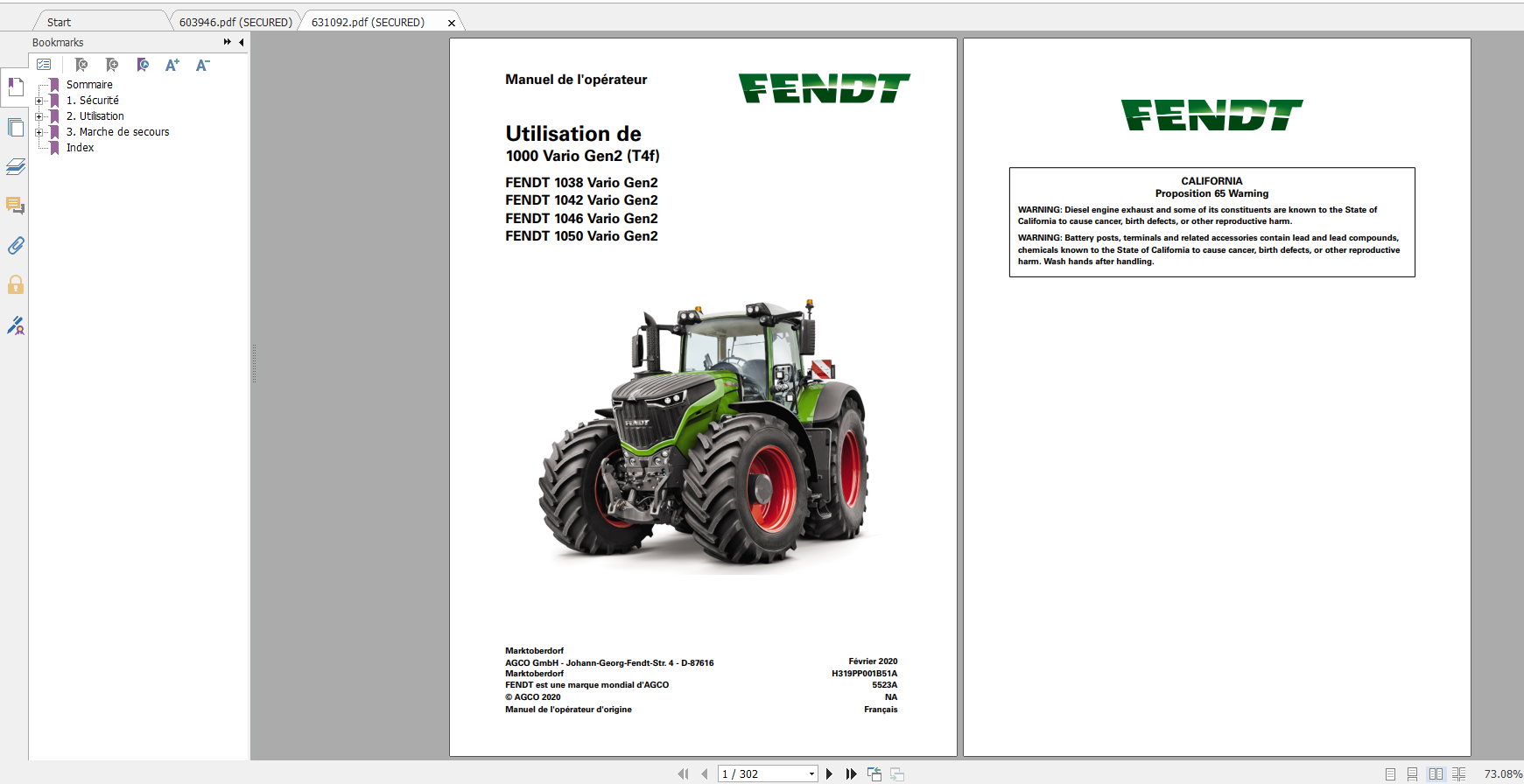
Task: Switch to the 603946.pdf tab
Action: [235, 22]
